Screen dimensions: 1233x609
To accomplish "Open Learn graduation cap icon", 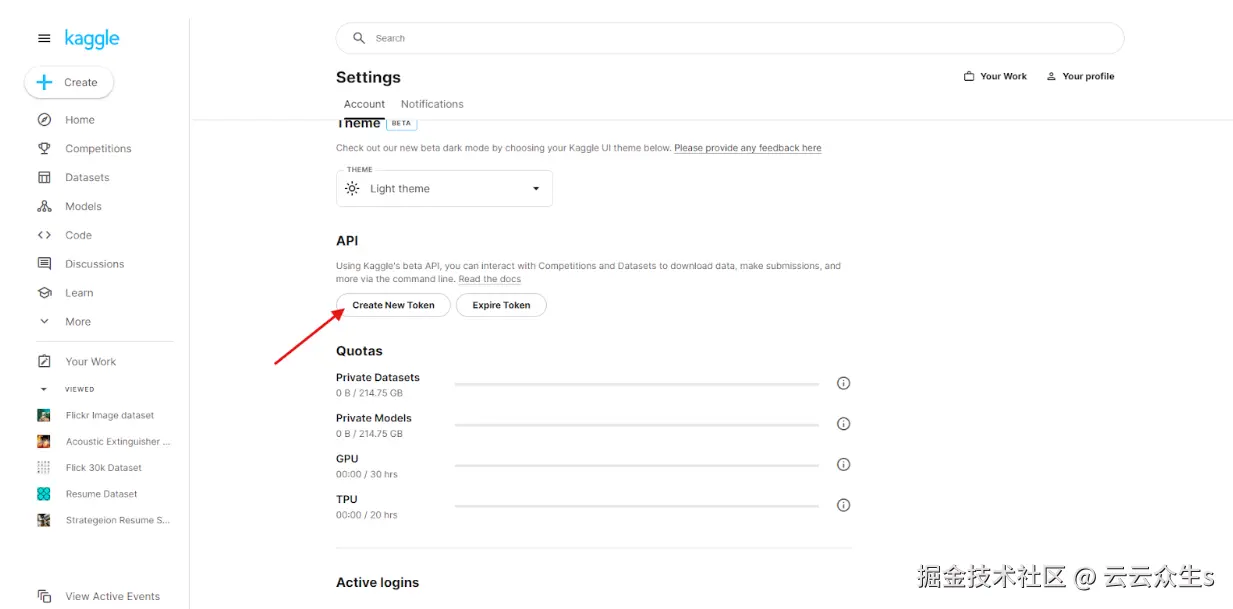I will pos(44,293).
